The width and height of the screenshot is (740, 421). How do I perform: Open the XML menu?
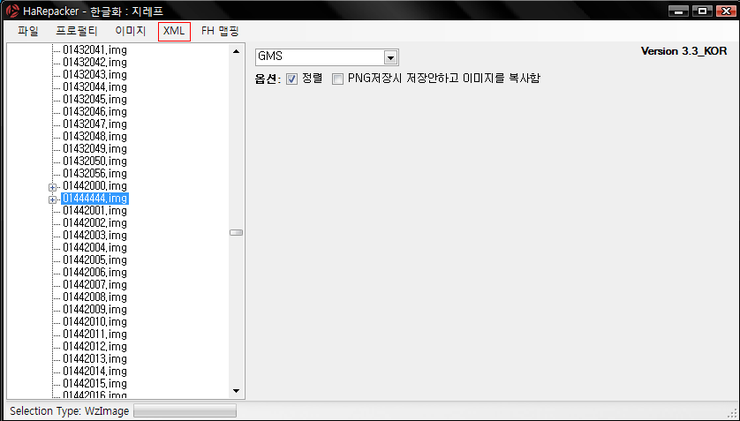174,32
